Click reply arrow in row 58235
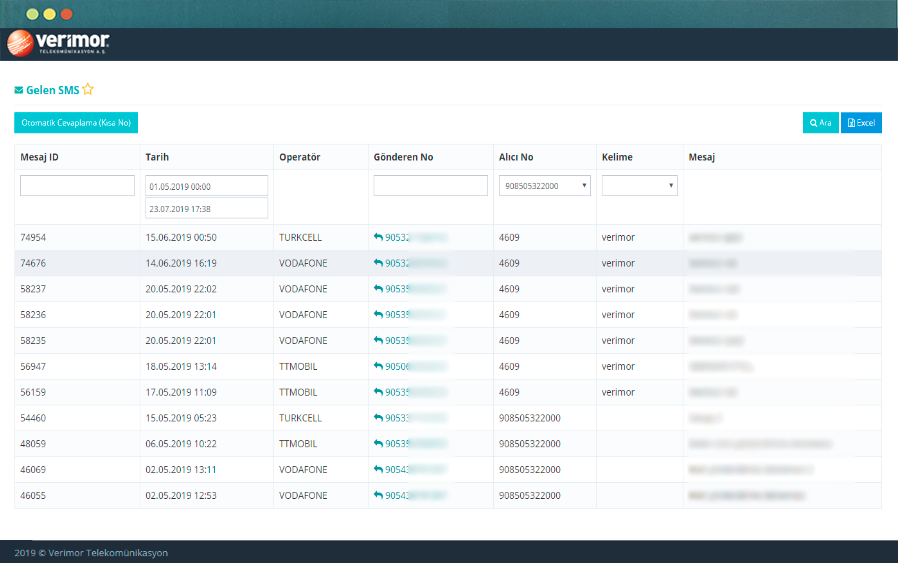The width and height of the screenshot is (898, 563). pyautogui.click(x=378, y=340)
